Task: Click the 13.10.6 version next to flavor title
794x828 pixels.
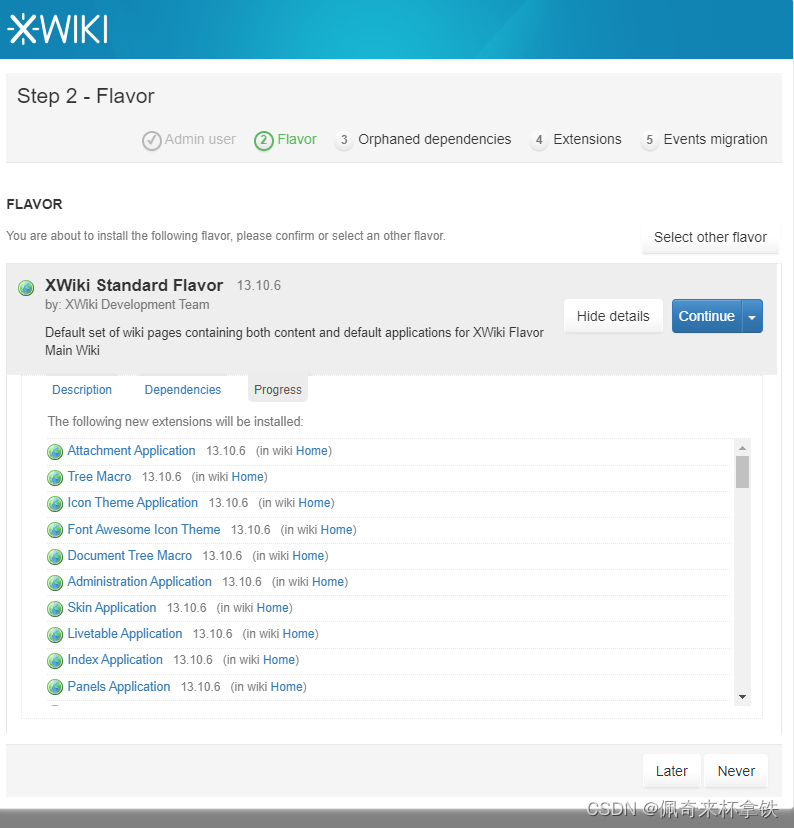Action: 259,286
